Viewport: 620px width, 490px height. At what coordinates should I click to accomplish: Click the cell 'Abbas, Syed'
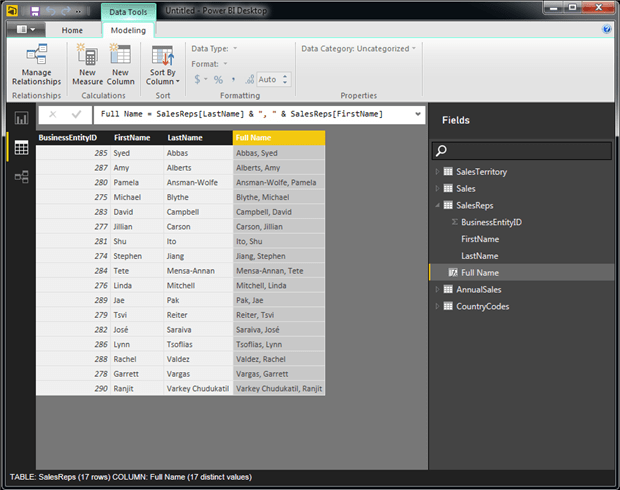[x=279, y=153]
